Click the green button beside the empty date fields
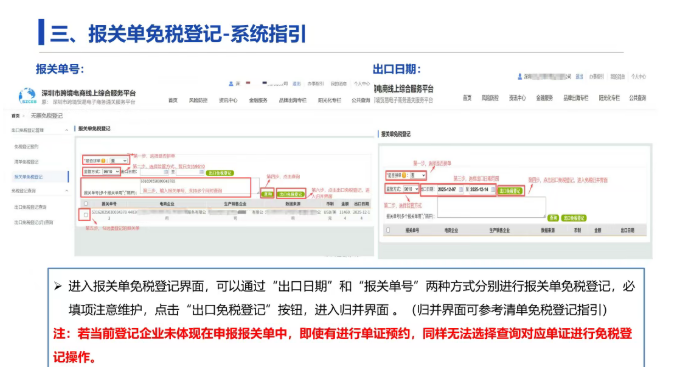The height and width of the screenshot is (384, 690). point(220,173)
